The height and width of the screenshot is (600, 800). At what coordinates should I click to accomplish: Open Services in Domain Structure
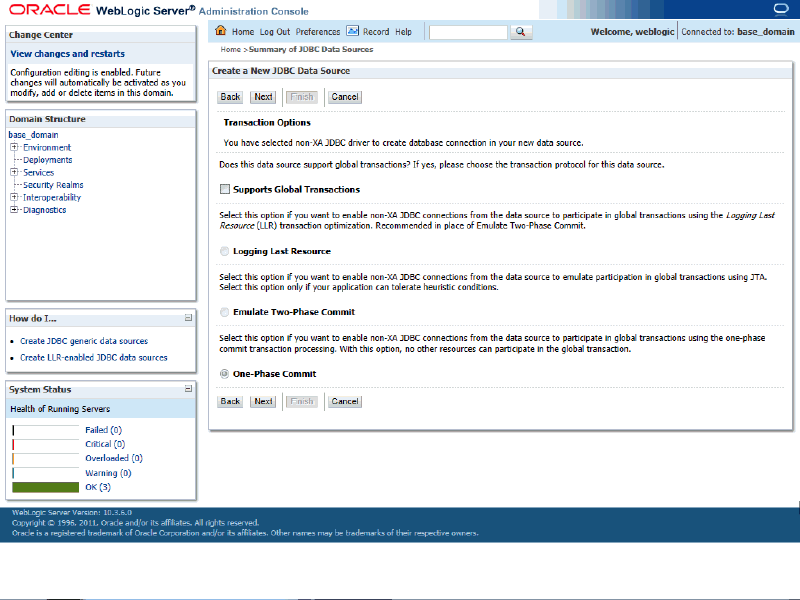point(38,172)
